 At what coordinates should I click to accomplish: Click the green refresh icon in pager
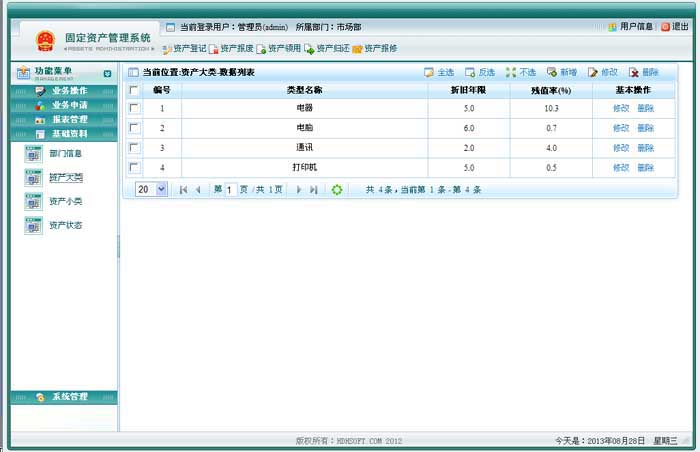[337, 189]
